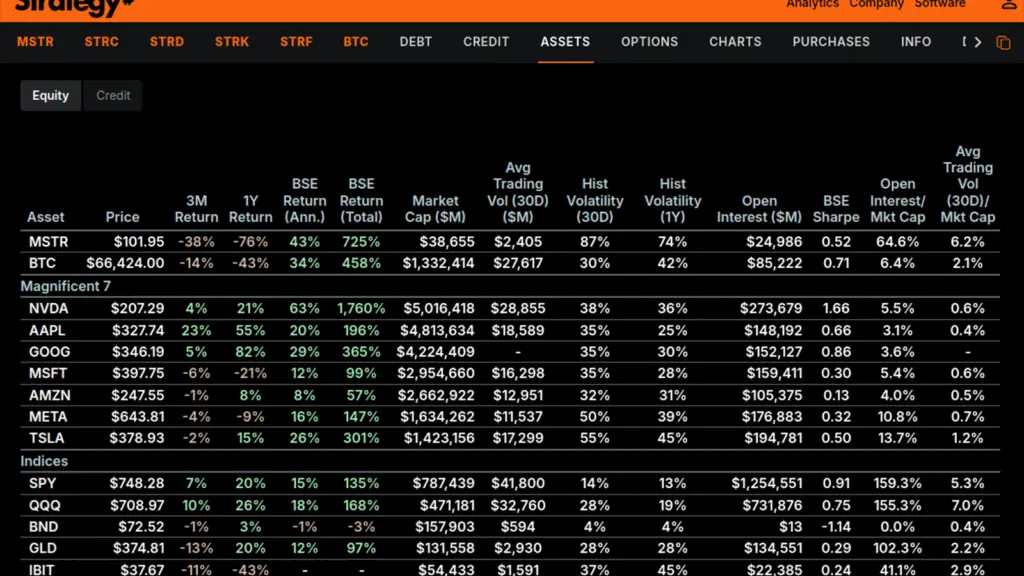
Task: Sort by the 3M Return column header
Action: point(196,209)
